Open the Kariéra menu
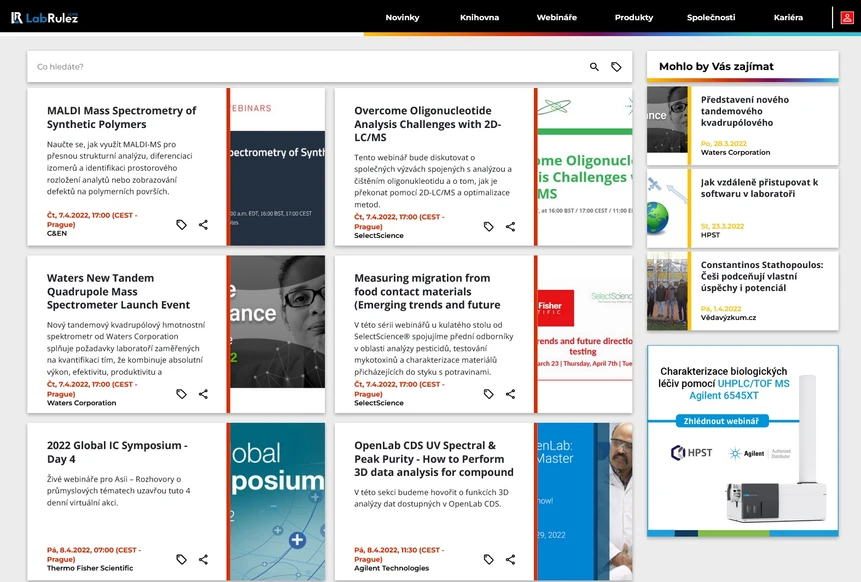 (788, 18)
